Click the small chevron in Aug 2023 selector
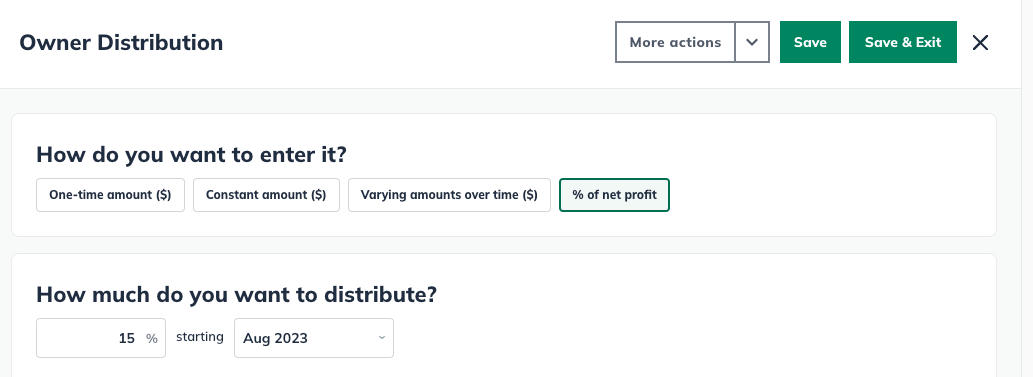 coord(381,338)
